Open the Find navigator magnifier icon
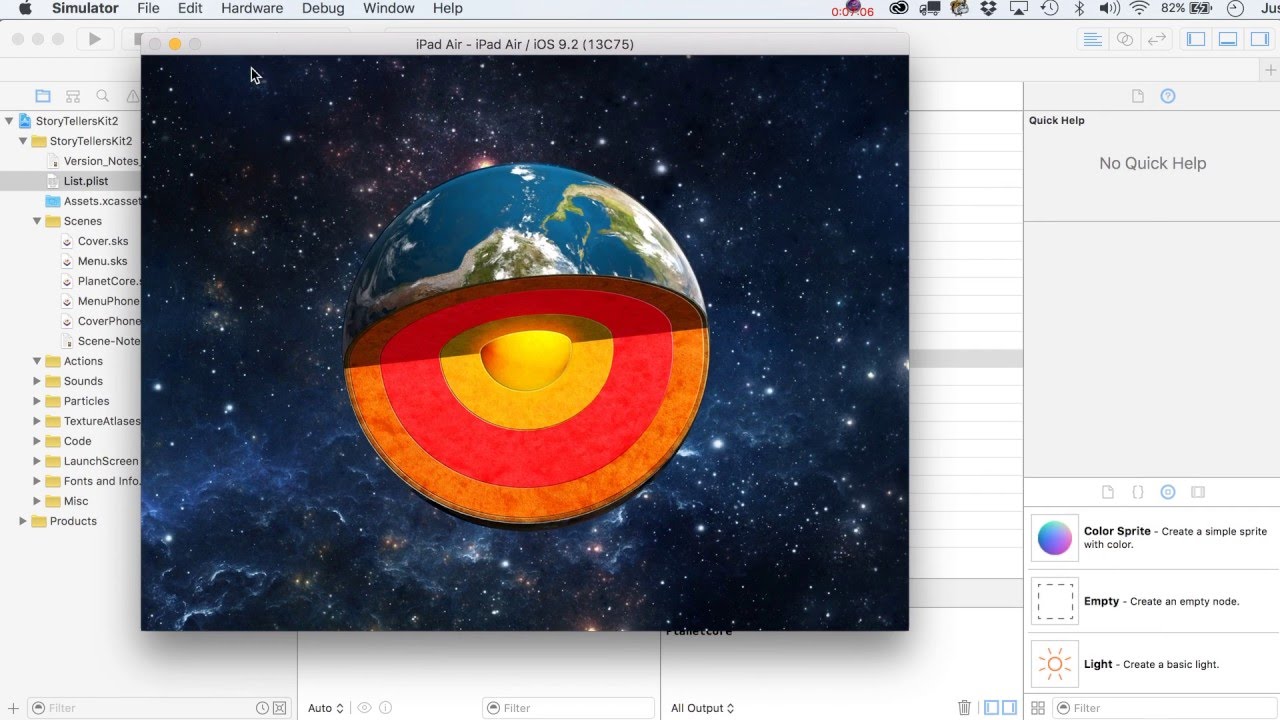Viewport: 1280px width, 720px height. [103, 96]
